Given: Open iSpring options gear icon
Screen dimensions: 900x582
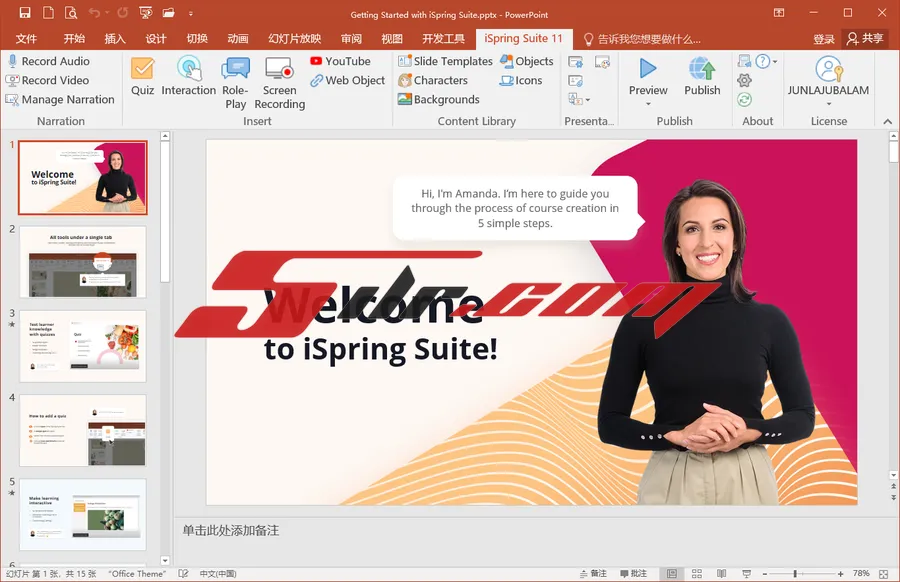Looking at the screenshot, I should [744, 80].
